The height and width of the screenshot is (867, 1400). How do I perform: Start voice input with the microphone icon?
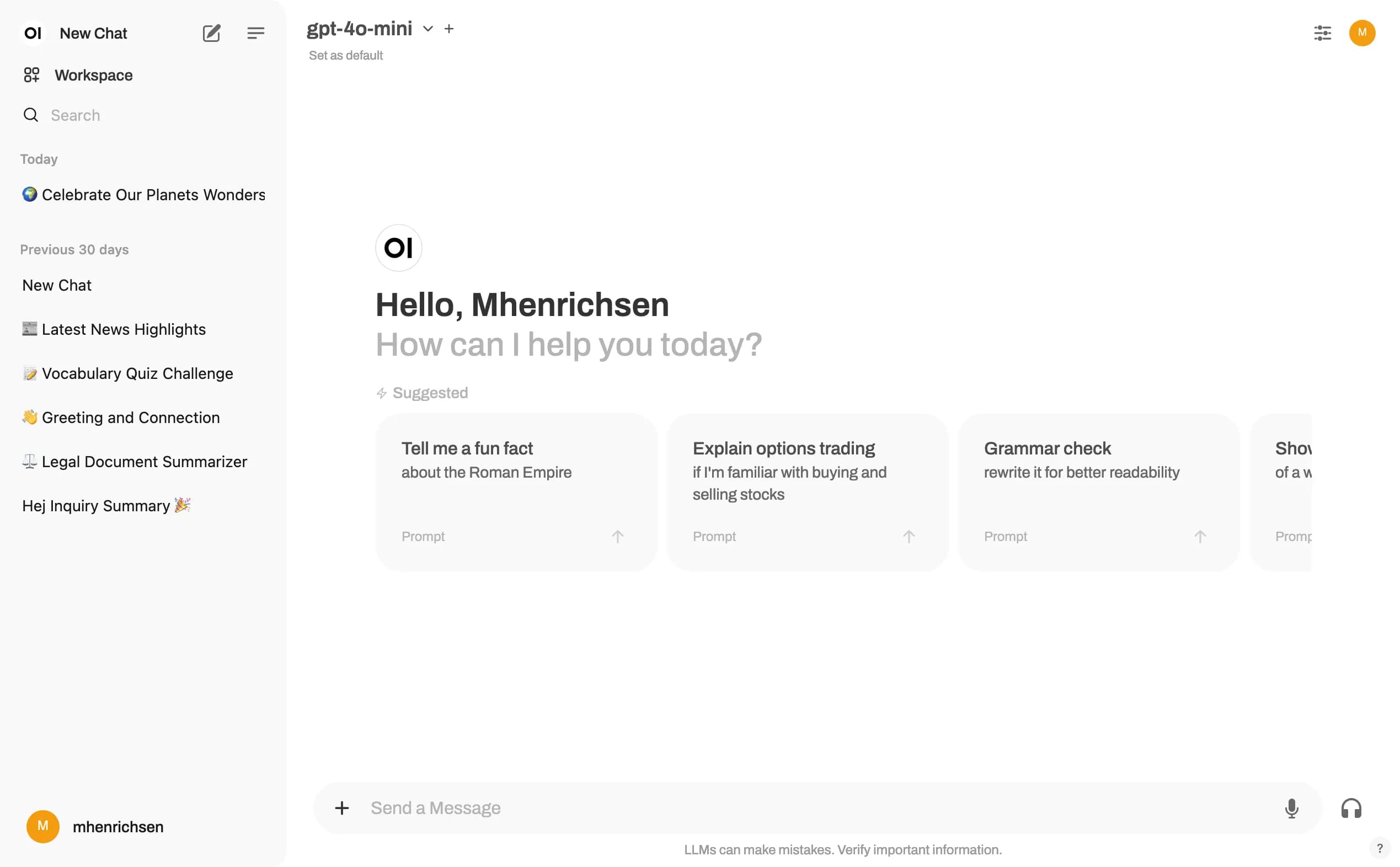(x=1291, y=809)
